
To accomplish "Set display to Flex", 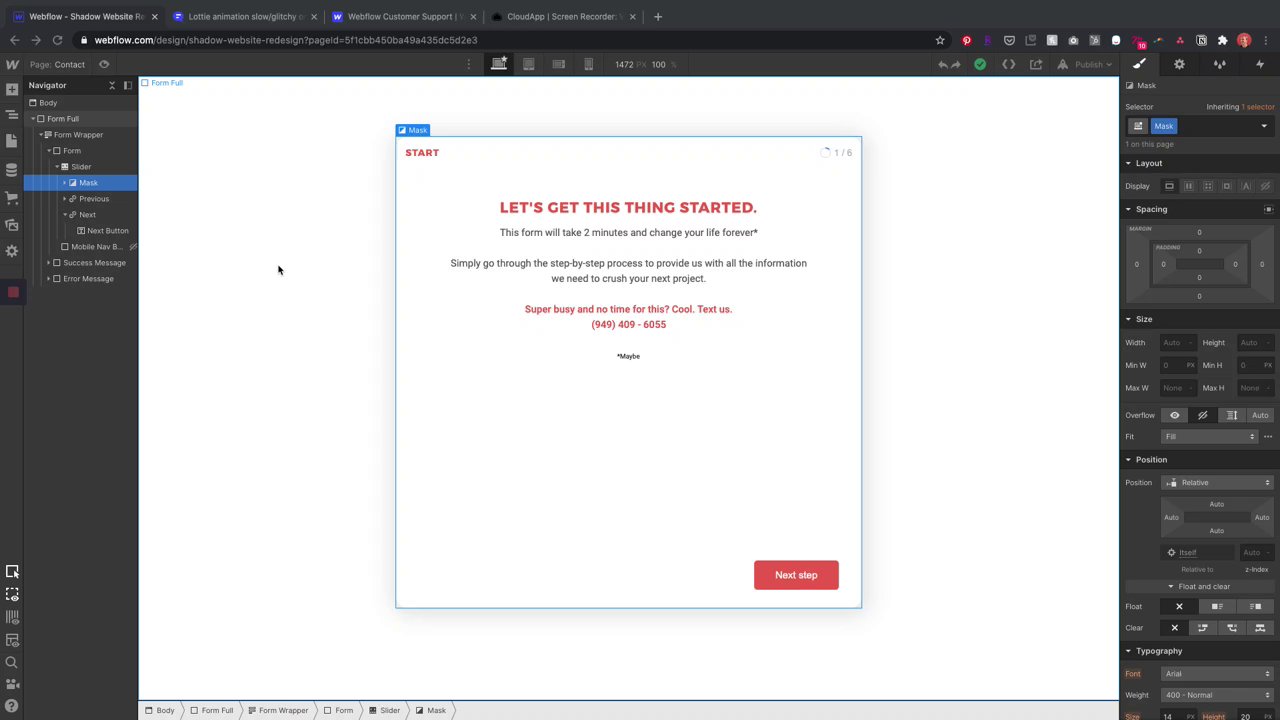I will coord(1188,186).
